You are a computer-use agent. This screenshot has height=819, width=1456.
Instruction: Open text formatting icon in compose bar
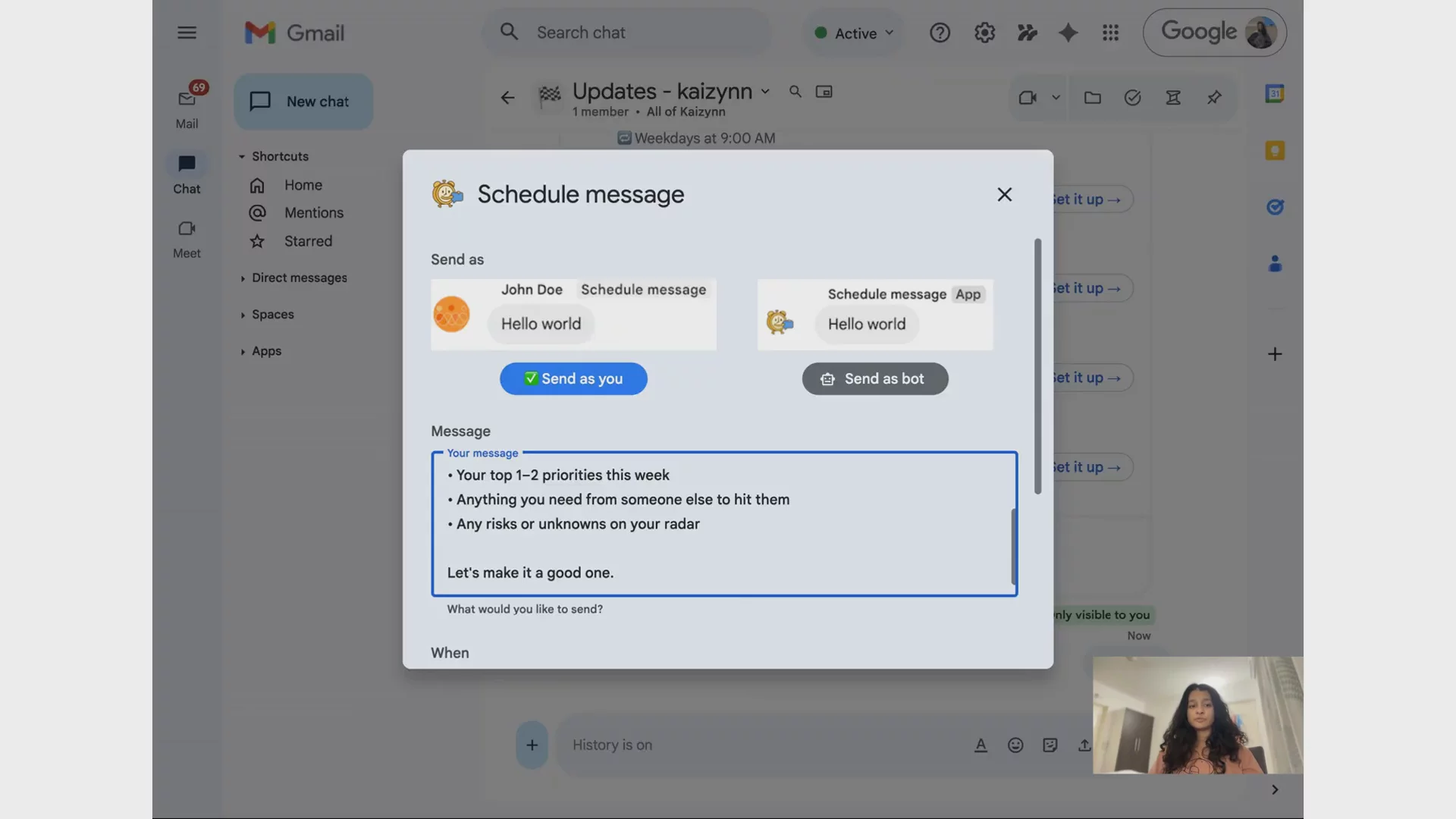[x=981, y=745]
